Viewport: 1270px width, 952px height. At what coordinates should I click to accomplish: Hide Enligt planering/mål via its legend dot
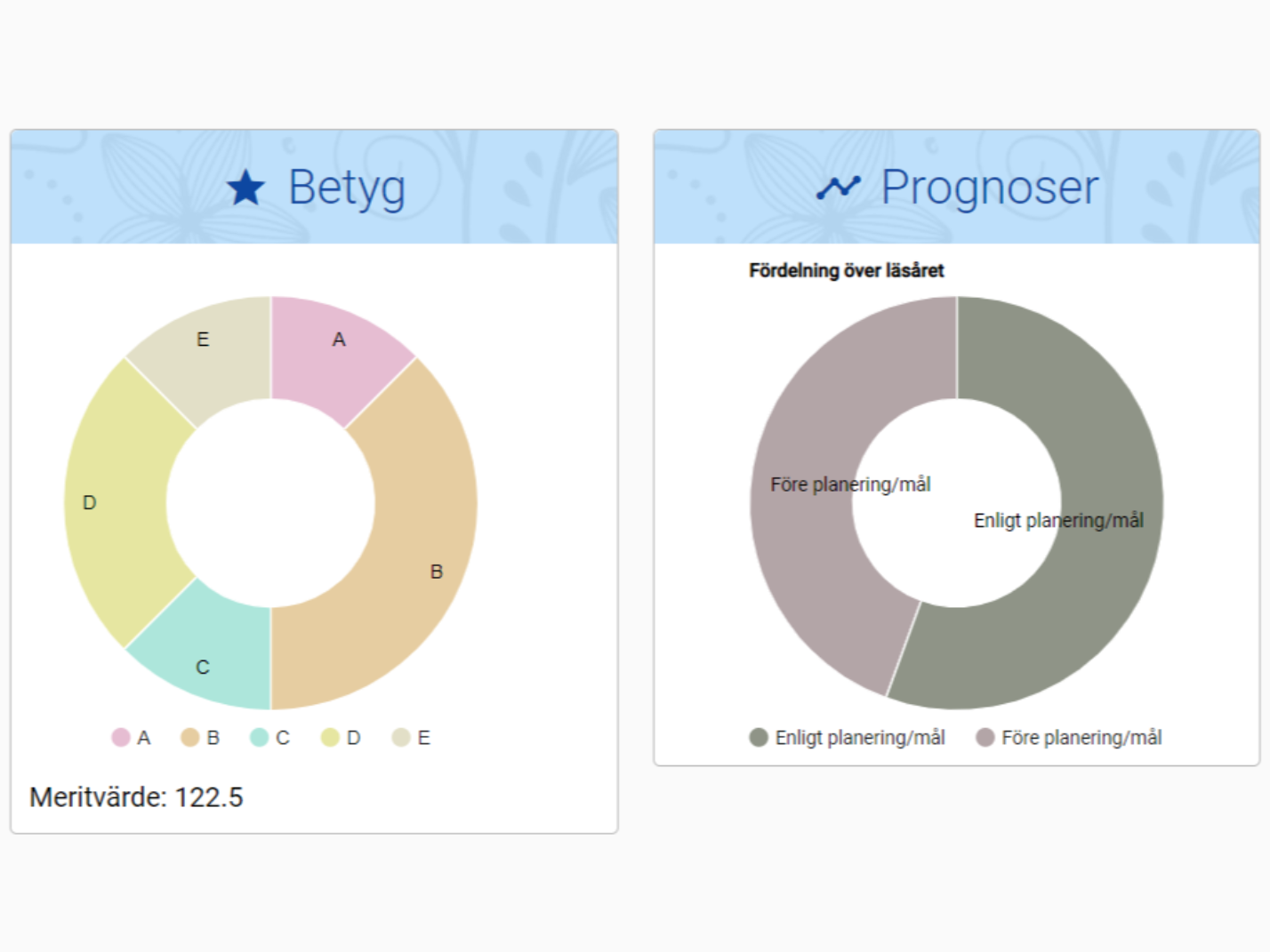pyautogui.click(x=759, y=738)
